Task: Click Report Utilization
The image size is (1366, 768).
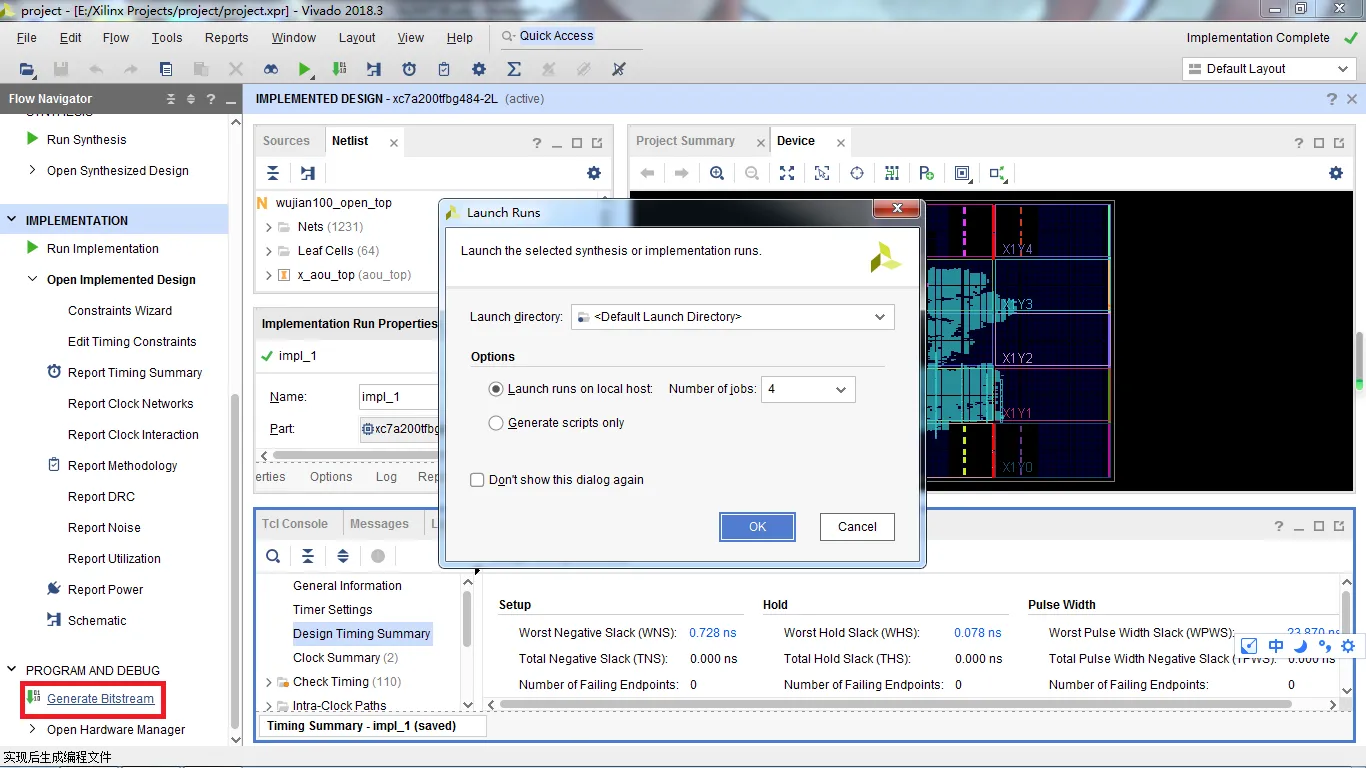Action: [114, 559]
